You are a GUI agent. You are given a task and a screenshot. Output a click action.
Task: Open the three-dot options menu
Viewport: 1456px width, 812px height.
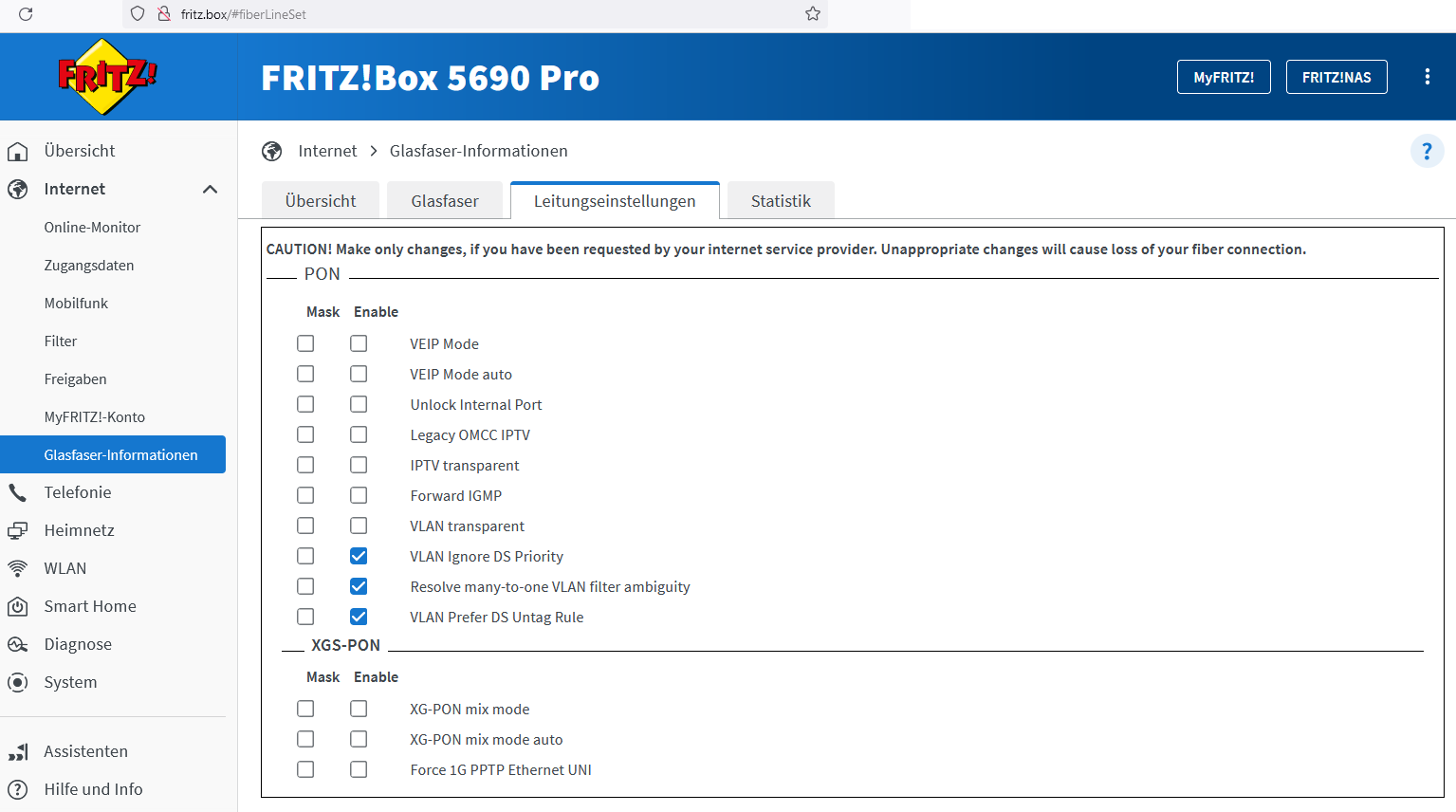1427,77
